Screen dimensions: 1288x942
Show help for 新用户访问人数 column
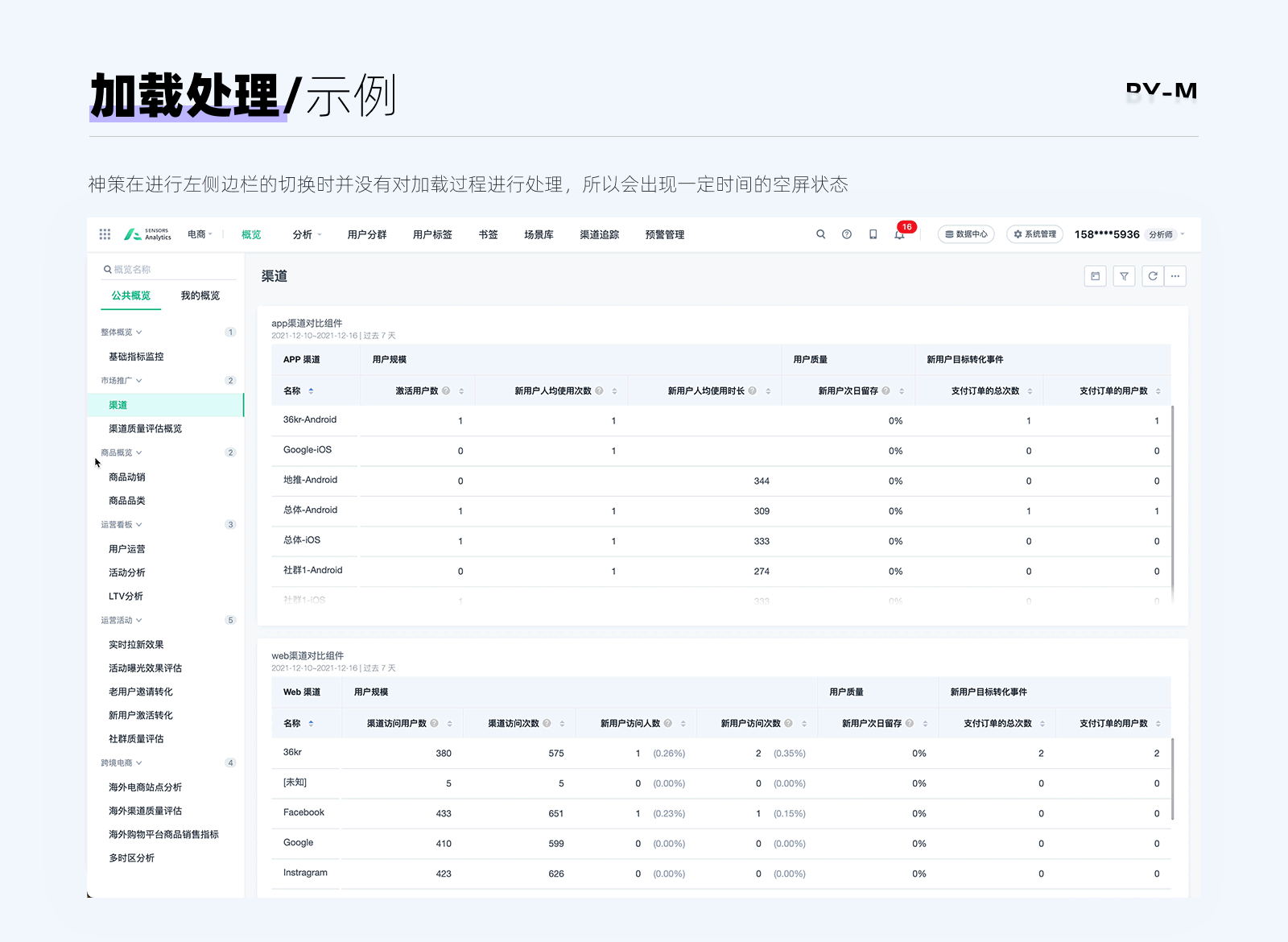[x=668, y=723]
